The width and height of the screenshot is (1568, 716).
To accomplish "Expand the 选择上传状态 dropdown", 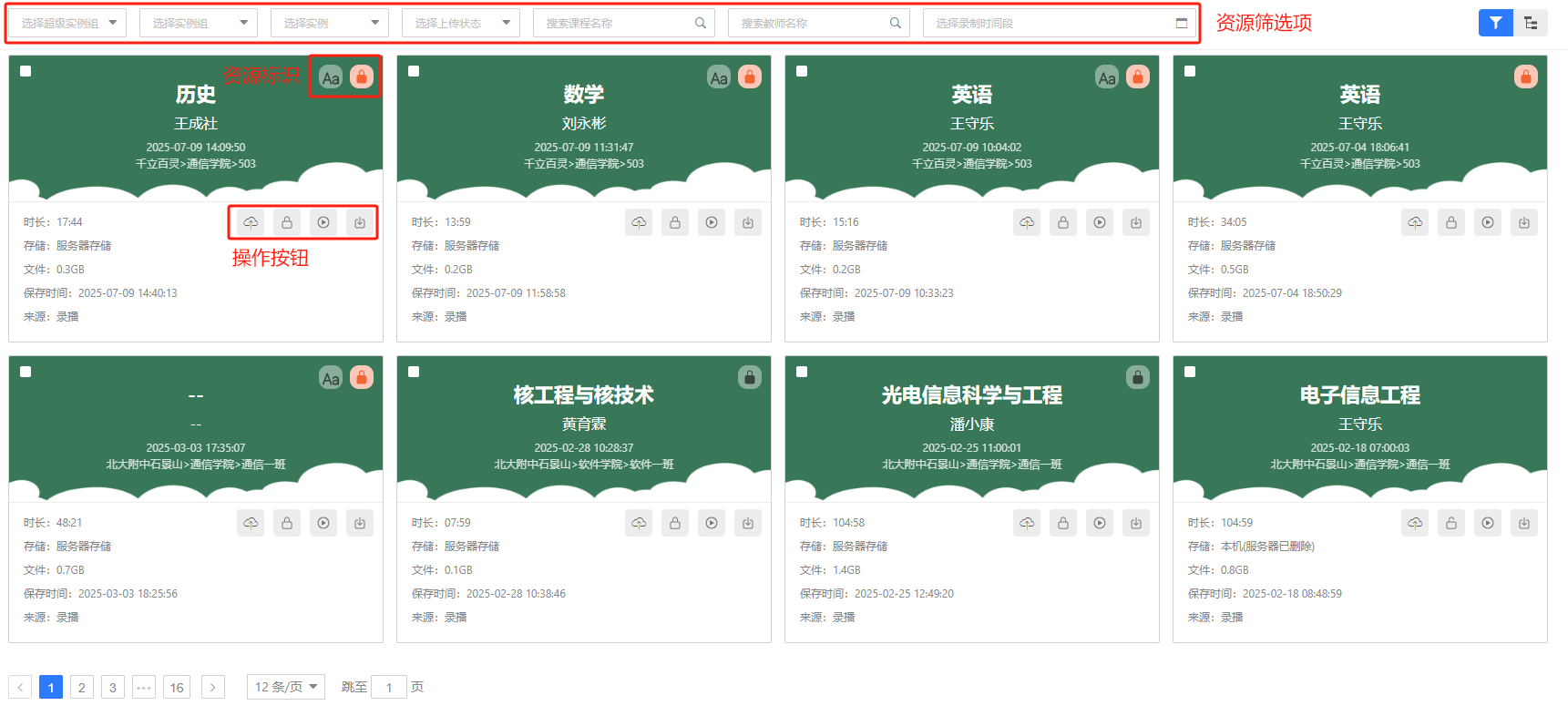I will click(x=461, y=23).
